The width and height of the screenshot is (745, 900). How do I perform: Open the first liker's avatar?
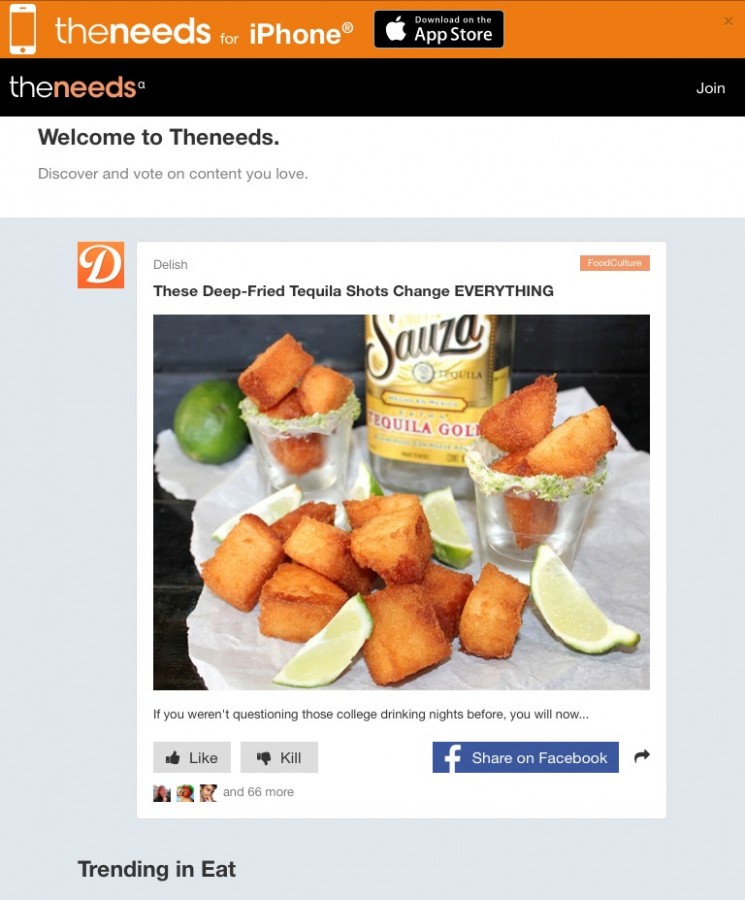[162, 793]
